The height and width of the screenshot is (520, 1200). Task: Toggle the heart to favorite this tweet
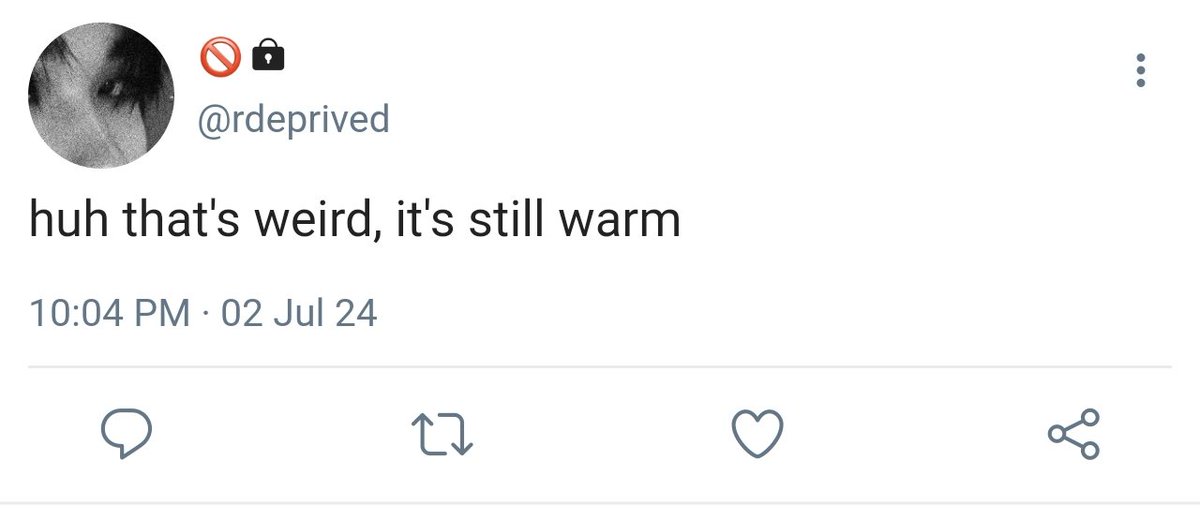tap(757, 434)
